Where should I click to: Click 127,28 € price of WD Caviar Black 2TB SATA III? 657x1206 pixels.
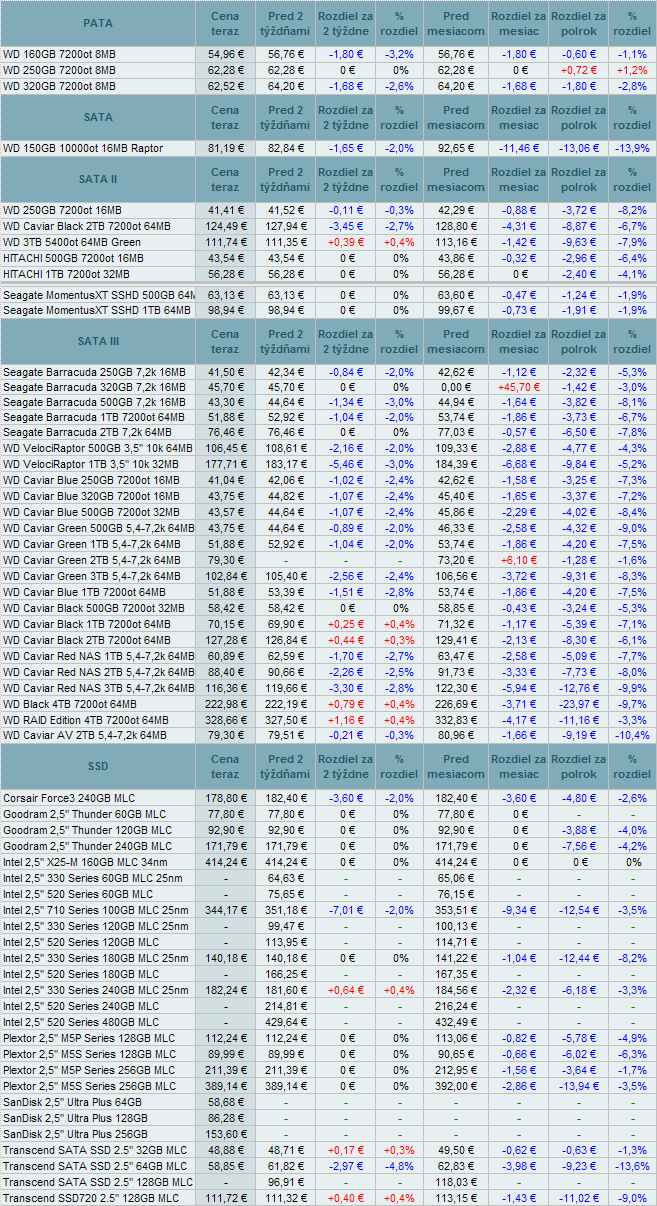point(225,639)
